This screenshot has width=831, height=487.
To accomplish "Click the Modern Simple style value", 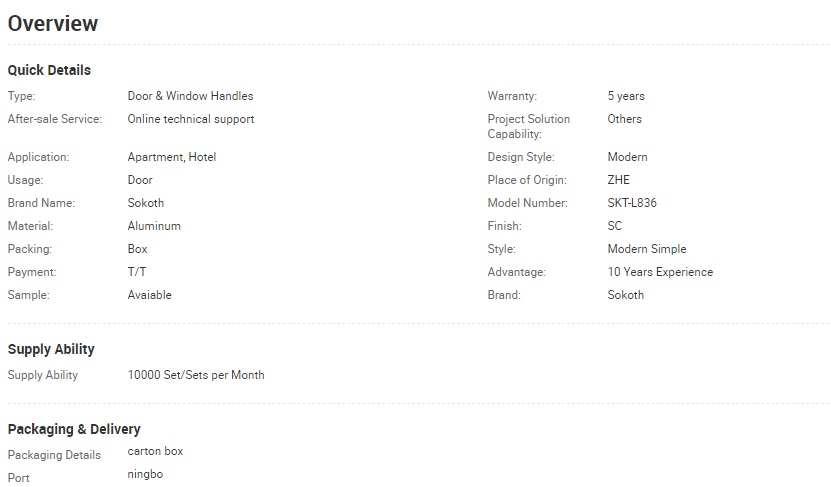I will tap(647, 249).
